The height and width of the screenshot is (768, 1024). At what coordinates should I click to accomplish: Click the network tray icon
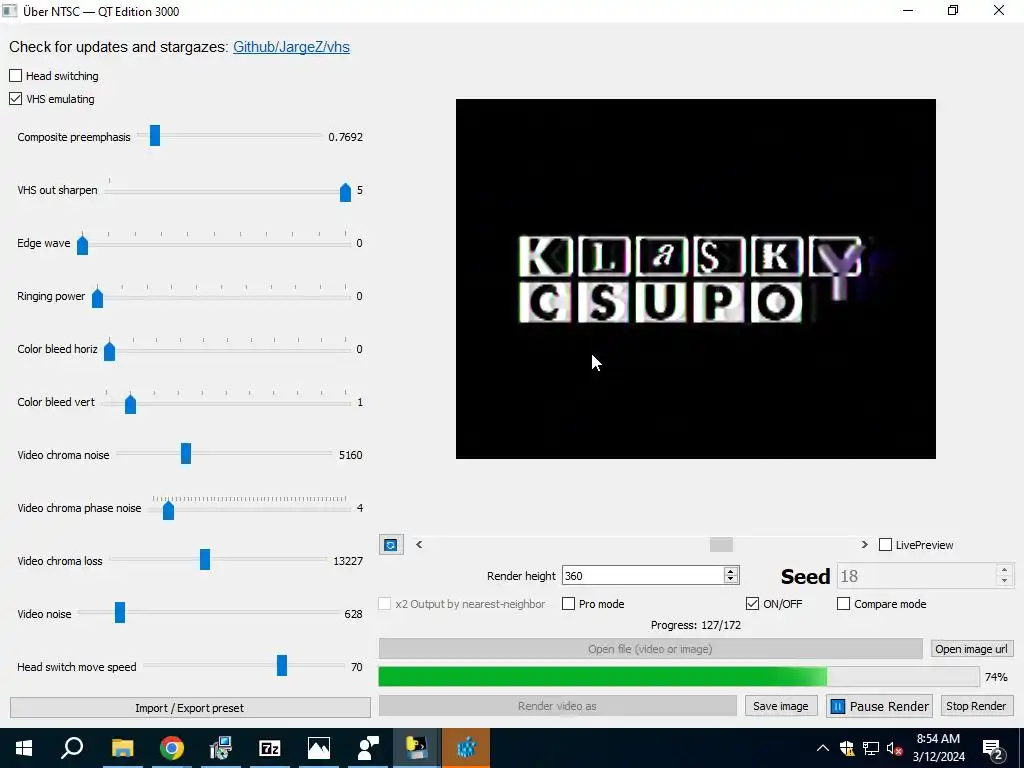coord(871,748)
